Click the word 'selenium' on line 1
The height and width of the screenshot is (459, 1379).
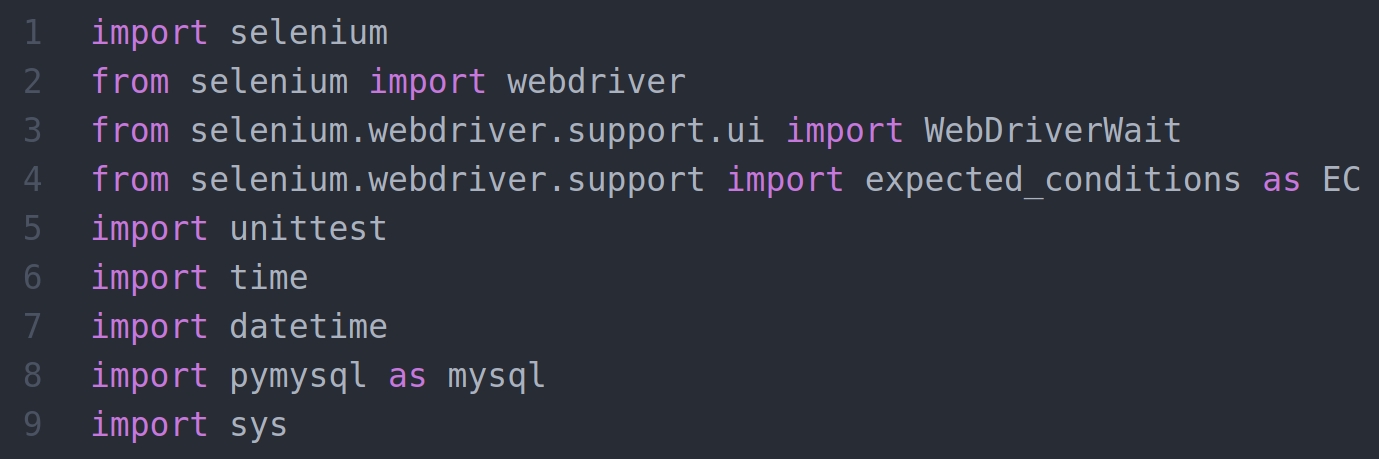(308, 33)
